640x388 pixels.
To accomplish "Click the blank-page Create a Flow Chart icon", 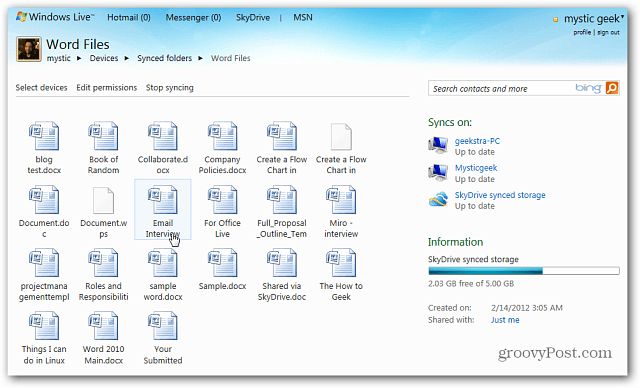I will [341, 137].
